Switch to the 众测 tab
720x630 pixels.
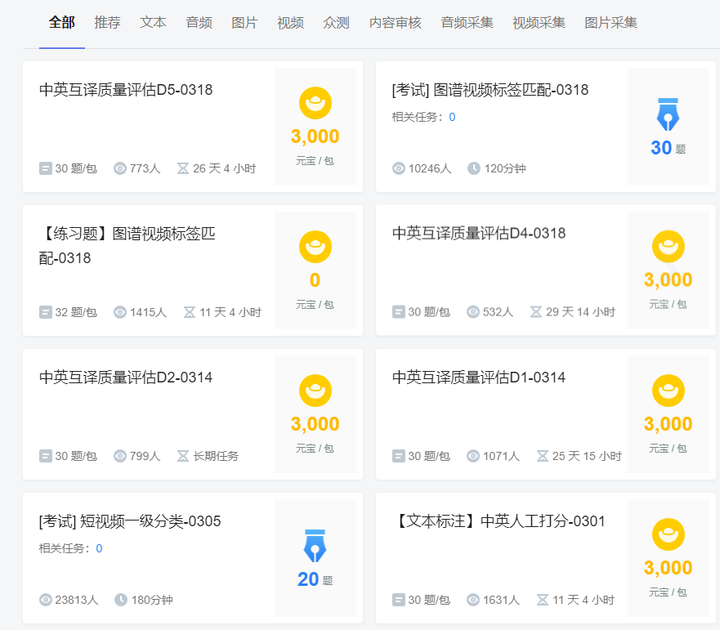click(x=336, y=22)
